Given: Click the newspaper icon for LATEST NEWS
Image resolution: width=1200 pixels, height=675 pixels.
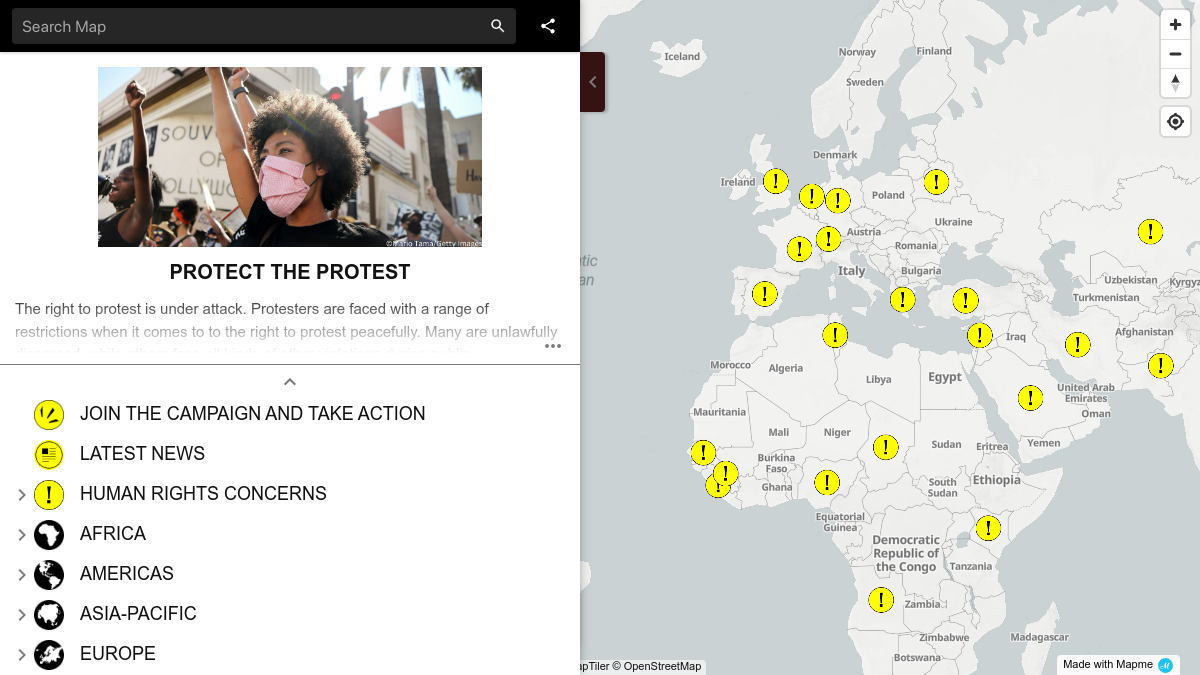Looking at the screenshot, I should (x=49, y=454).
